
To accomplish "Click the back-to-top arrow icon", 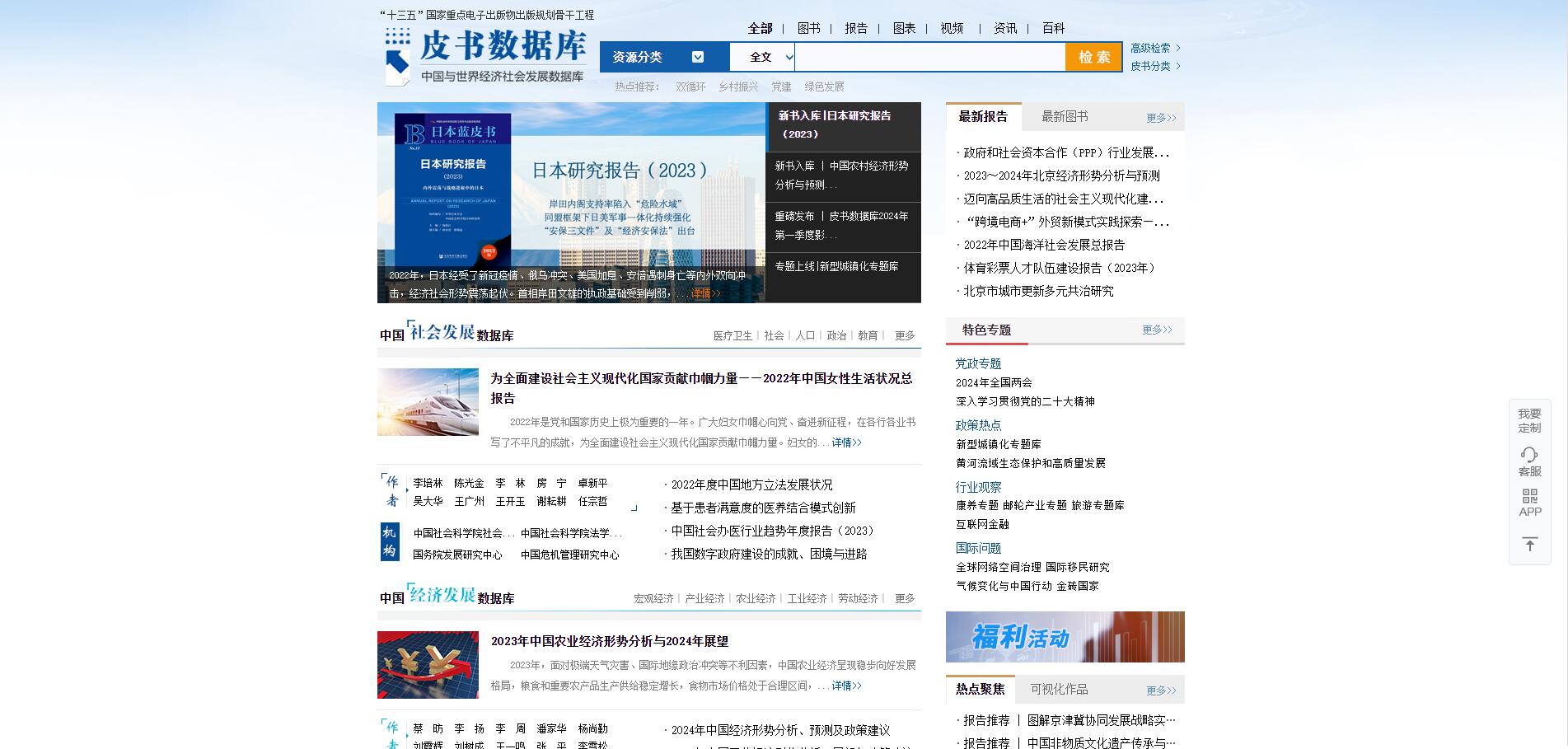I will (x=1529, y=545).
